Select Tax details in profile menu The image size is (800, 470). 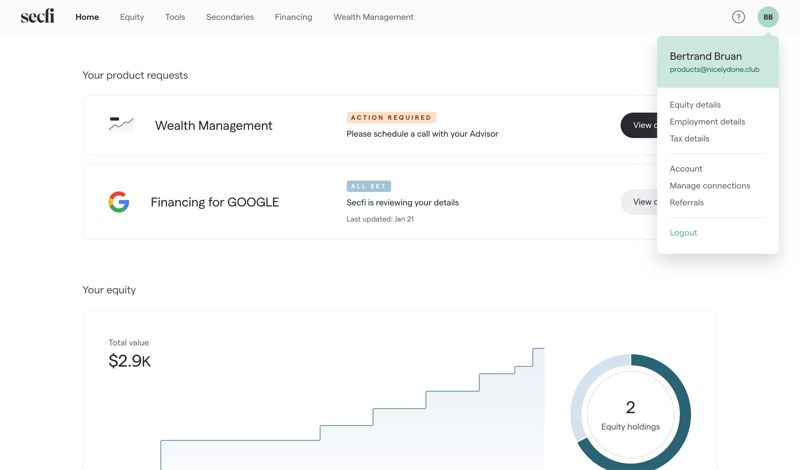tap(689, 138)
